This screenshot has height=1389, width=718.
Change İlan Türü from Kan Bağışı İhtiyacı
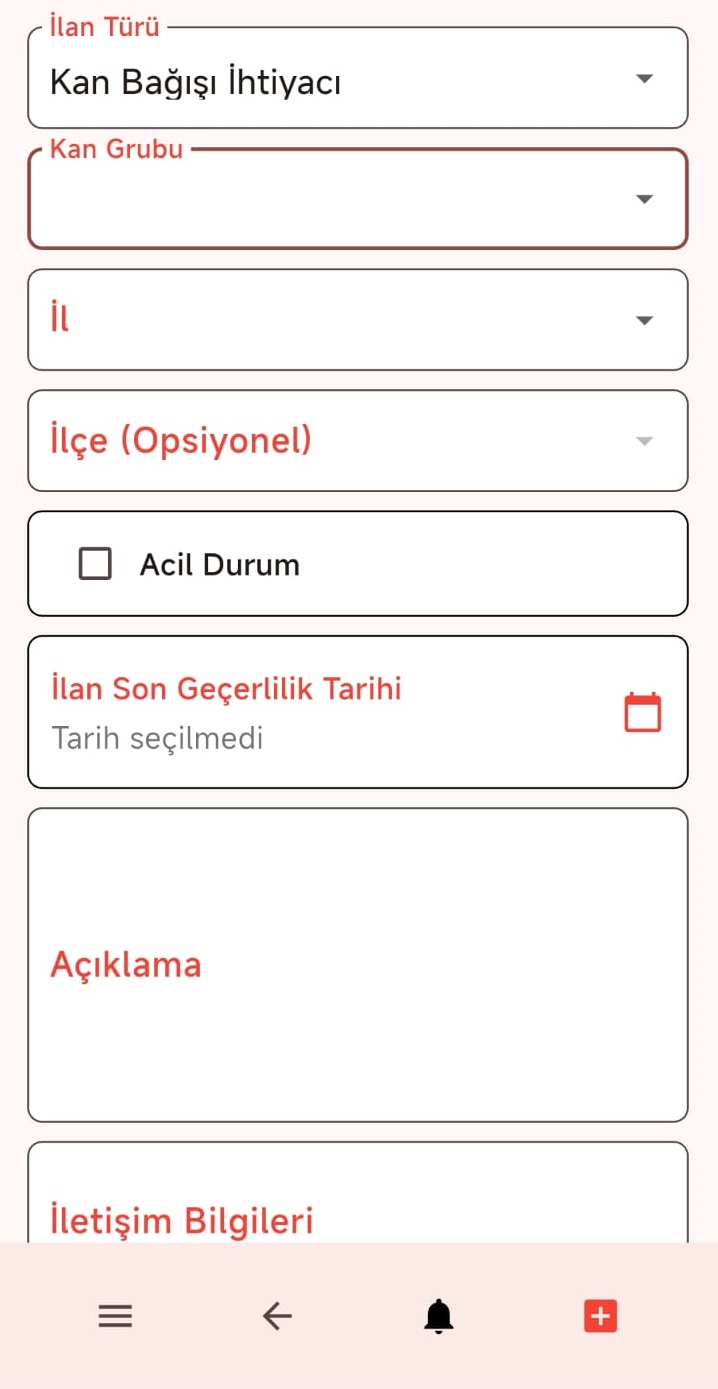358,77
